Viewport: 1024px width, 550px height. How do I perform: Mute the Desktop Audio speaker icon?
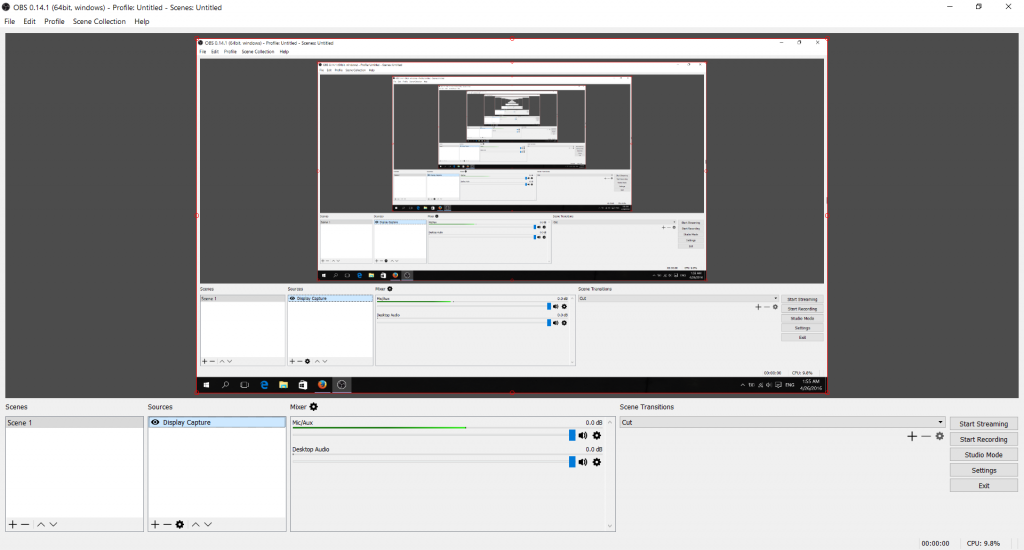(583, 462)
